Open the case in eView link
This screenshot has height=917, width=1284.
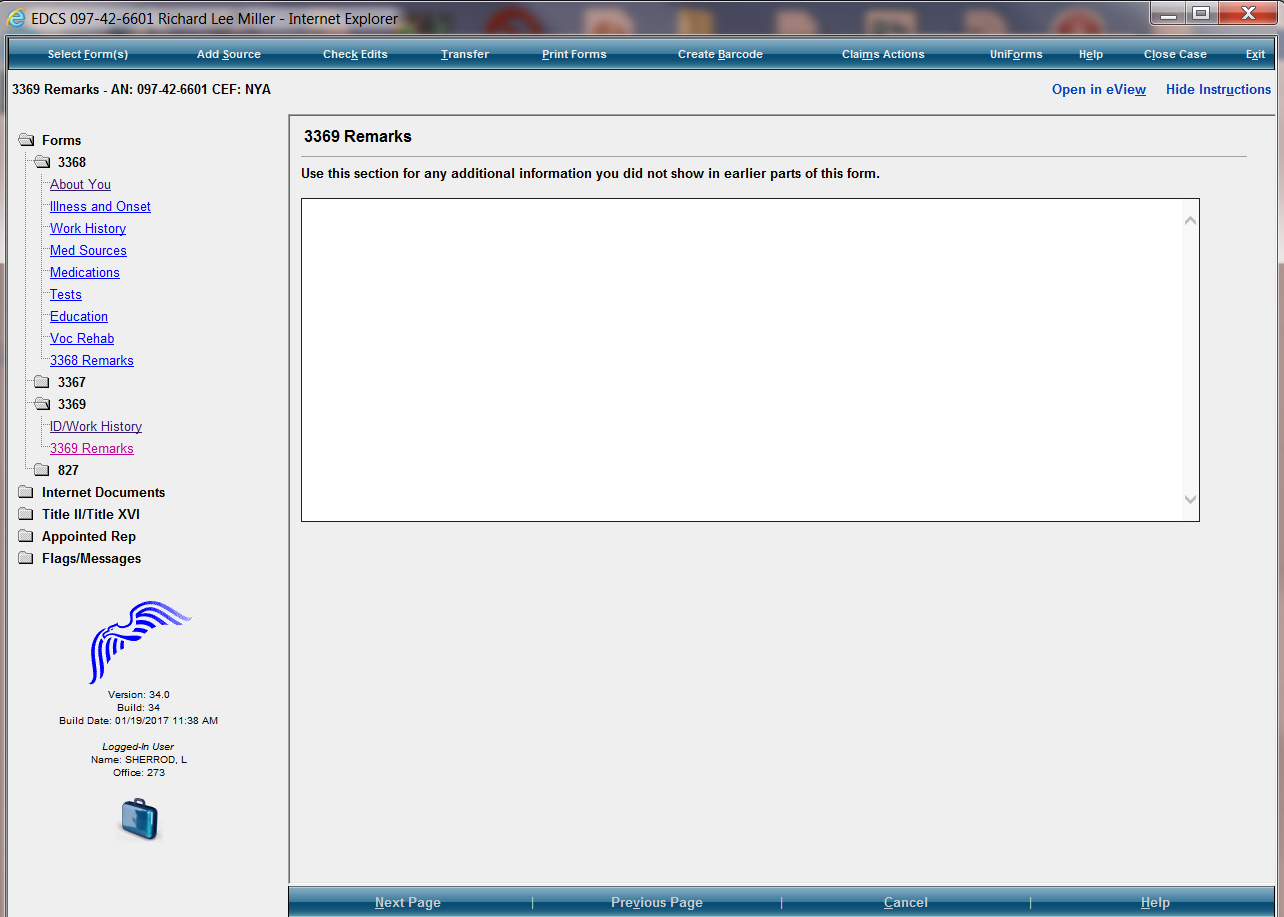pos(1099,89)
